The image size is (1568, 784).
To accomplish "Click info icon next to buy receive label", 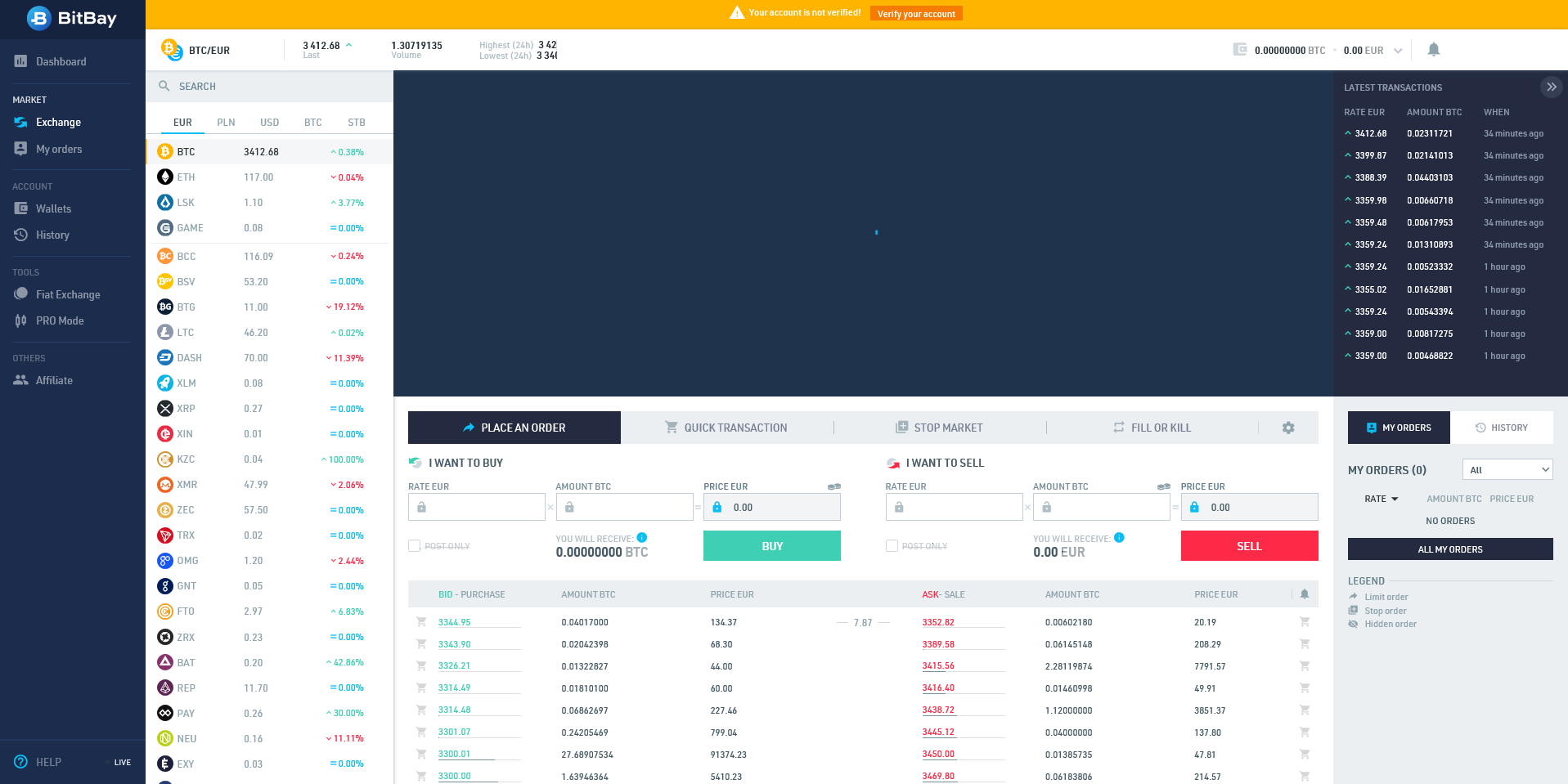I will [x=642, y=537].
